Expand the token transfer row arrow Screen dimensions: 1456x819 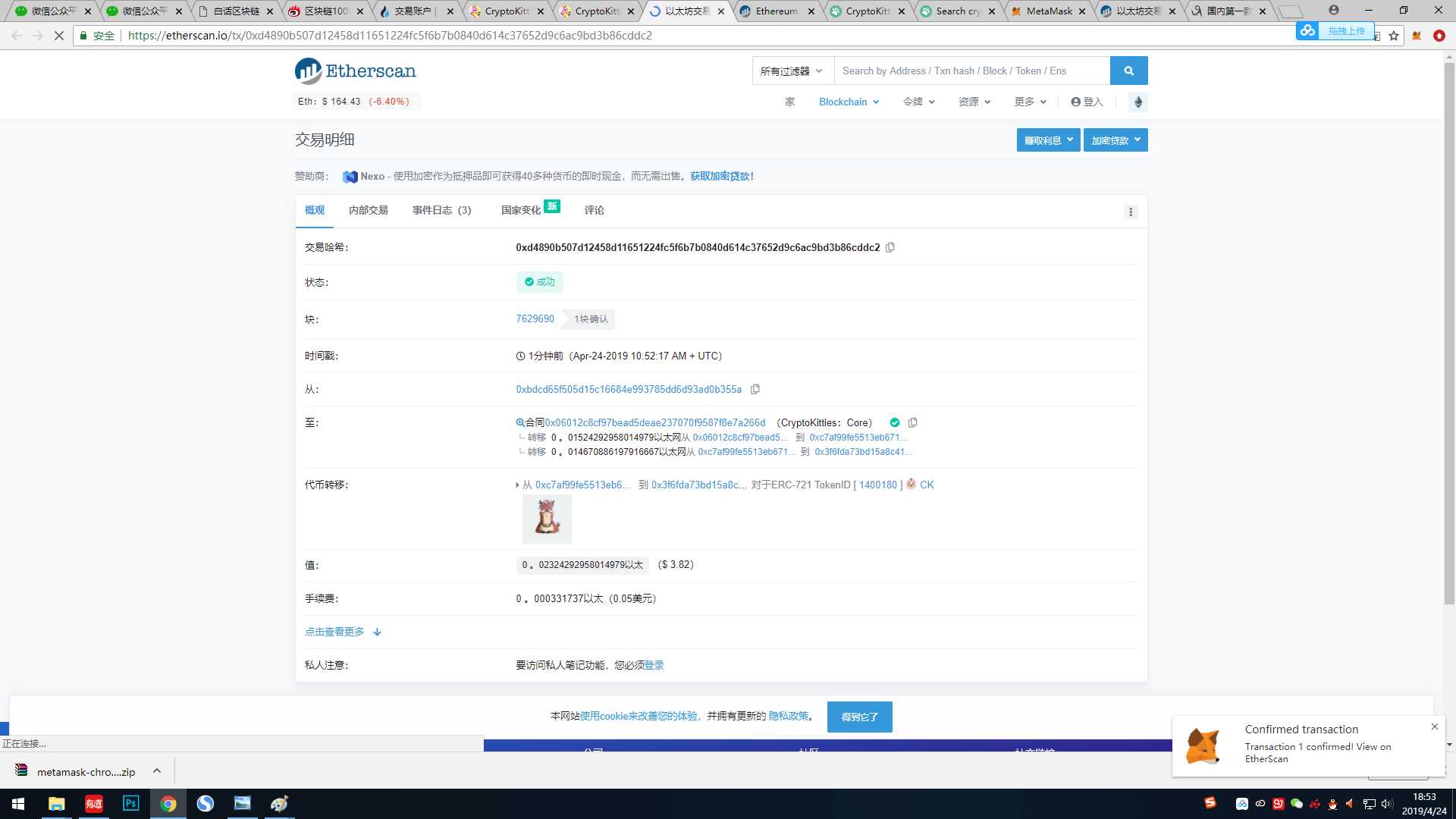click(518, 485)
